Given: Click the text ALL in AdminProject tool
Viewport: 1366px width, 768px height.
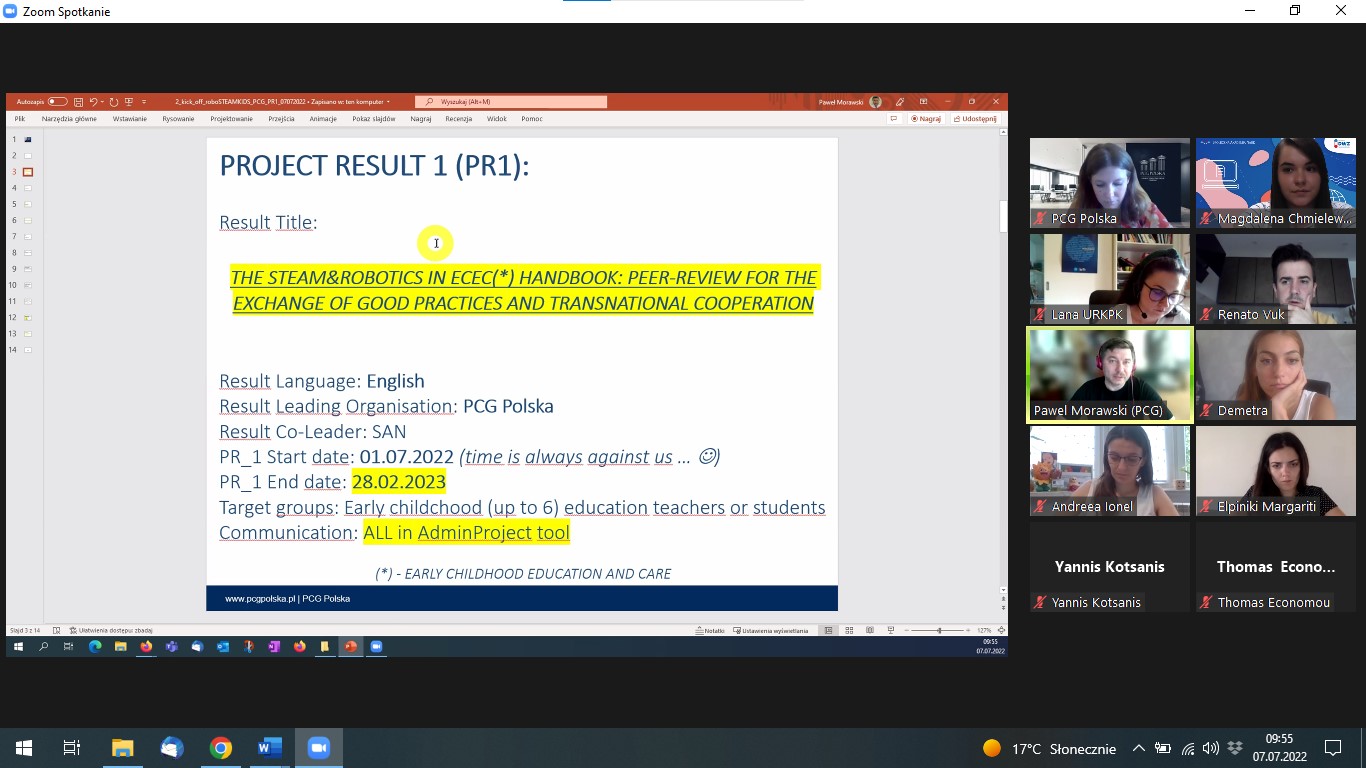Looking at the screenshot, I should click(466, 533).
